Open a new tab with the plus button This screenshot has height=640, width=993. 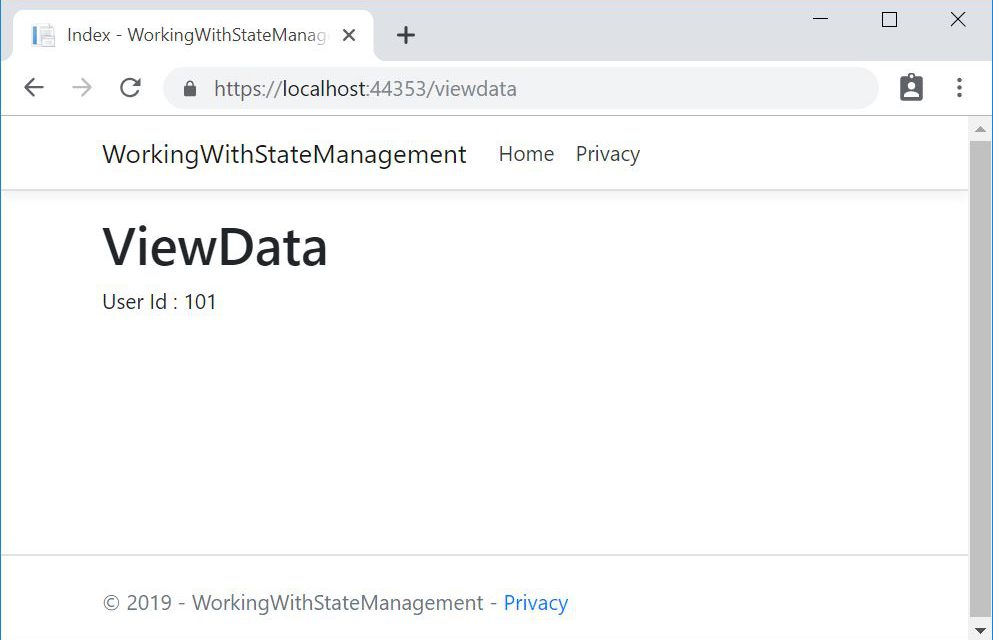click(x=405, y=35)
